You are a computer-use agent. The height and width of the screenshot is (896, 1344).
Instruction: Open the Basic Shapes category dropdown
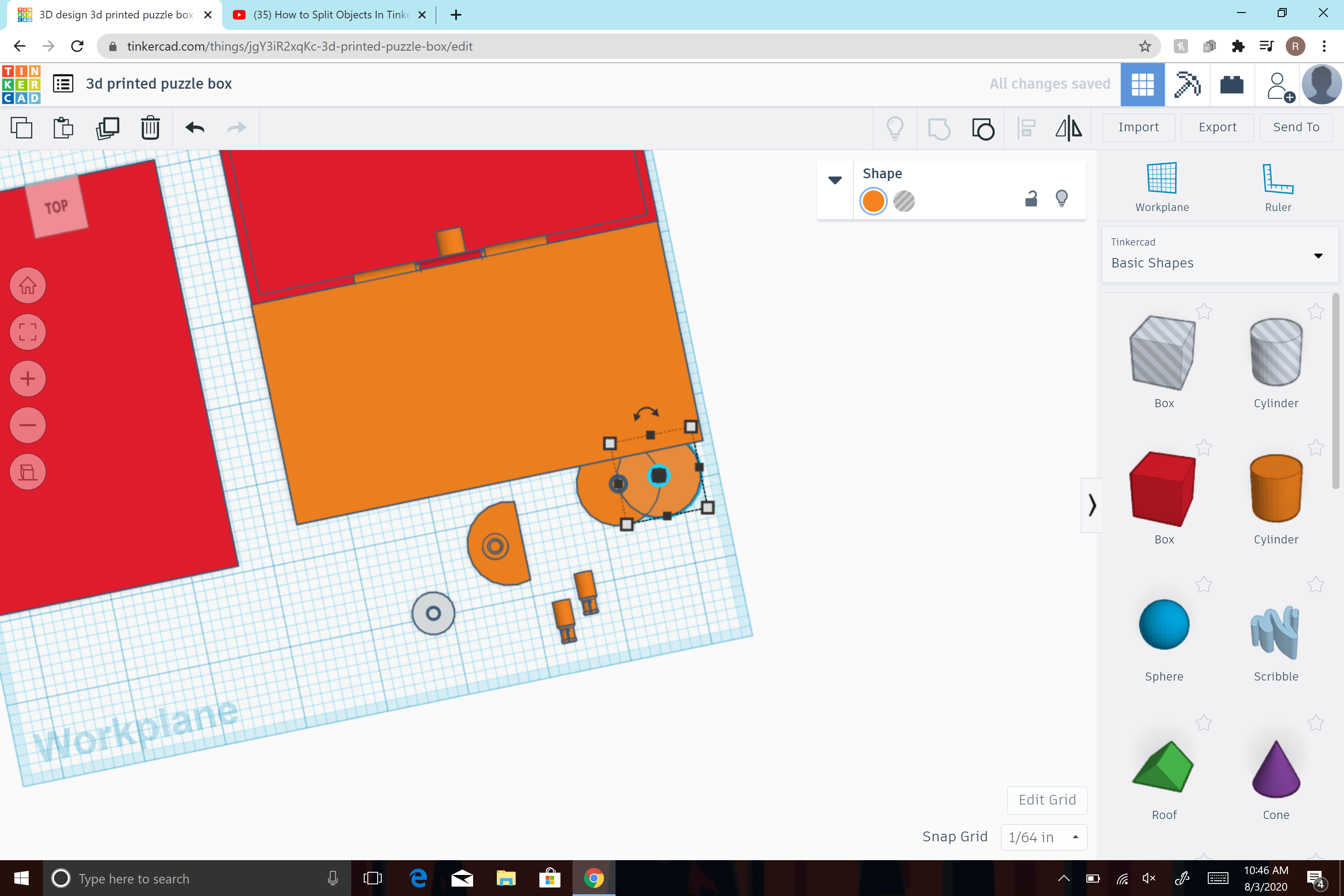pyautogui.click(x=1220, y=254)
